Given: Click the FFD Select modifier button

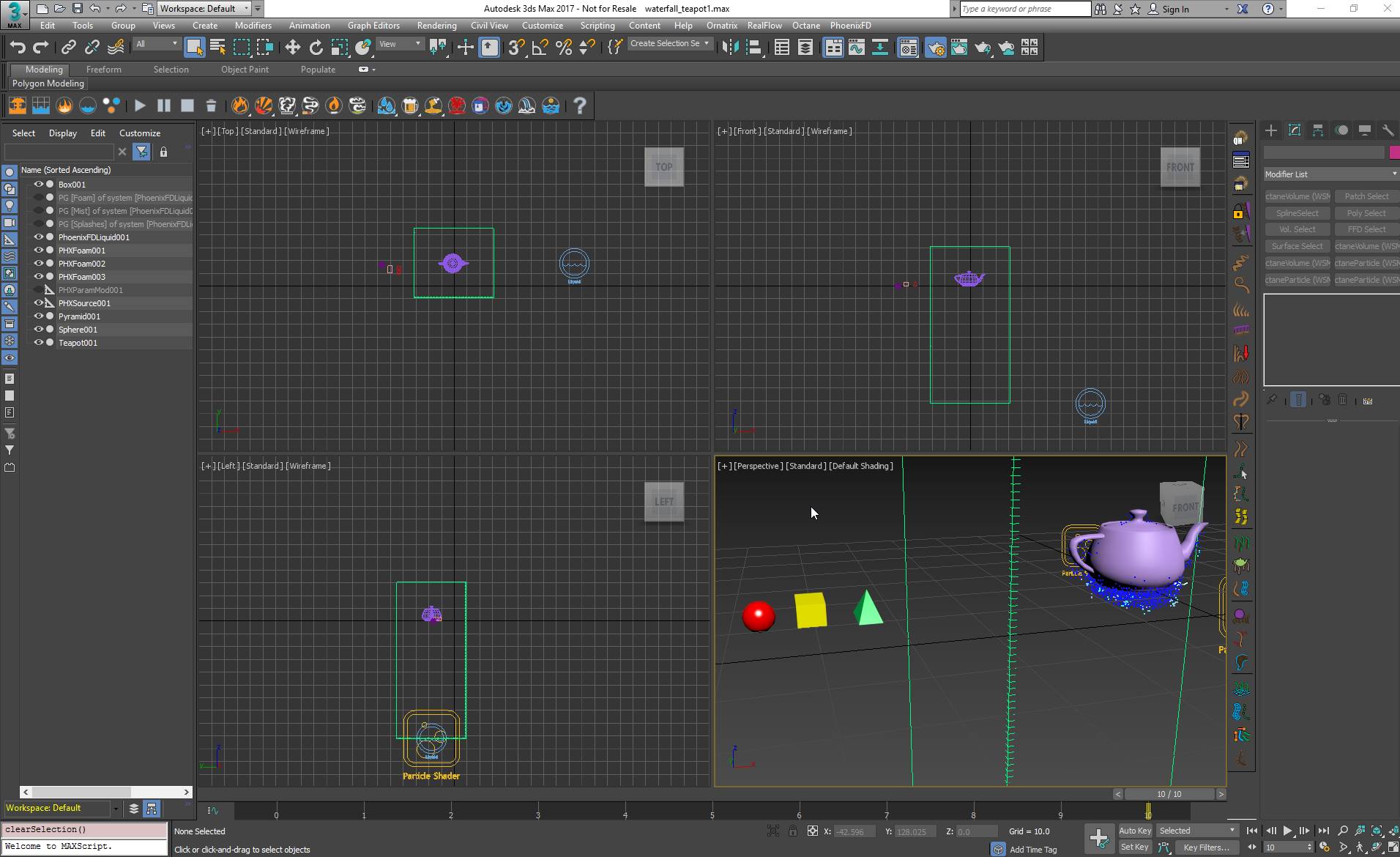Looking at the screenshot, I should pyautogui.click(x=1366, y=229).
